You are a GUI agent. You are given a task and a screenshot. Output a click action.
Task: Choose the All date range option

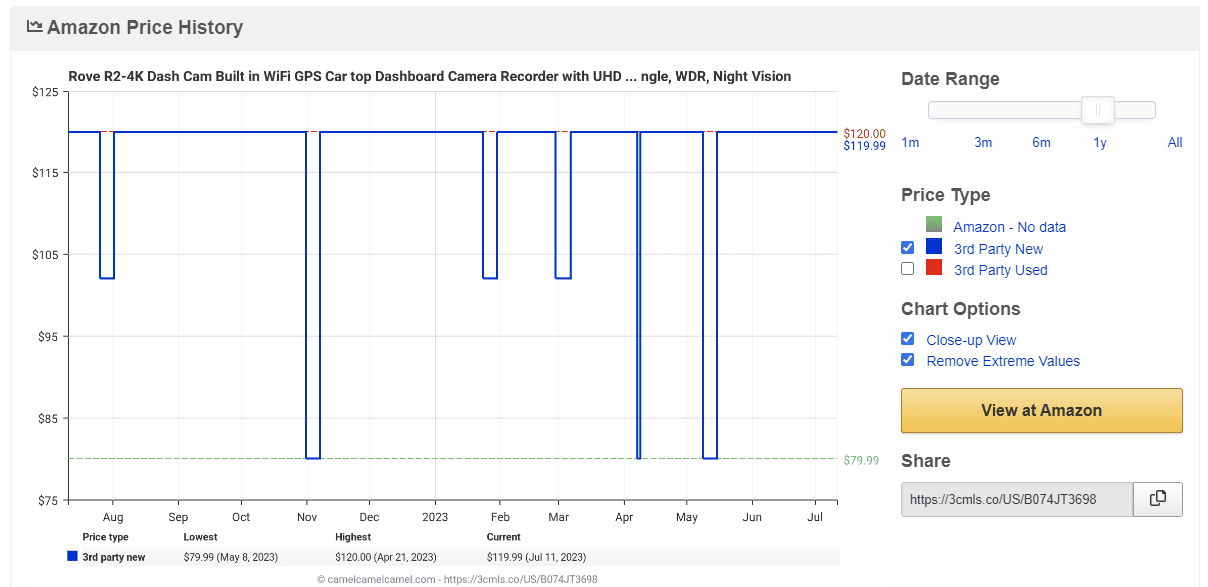click(1175, 142)
